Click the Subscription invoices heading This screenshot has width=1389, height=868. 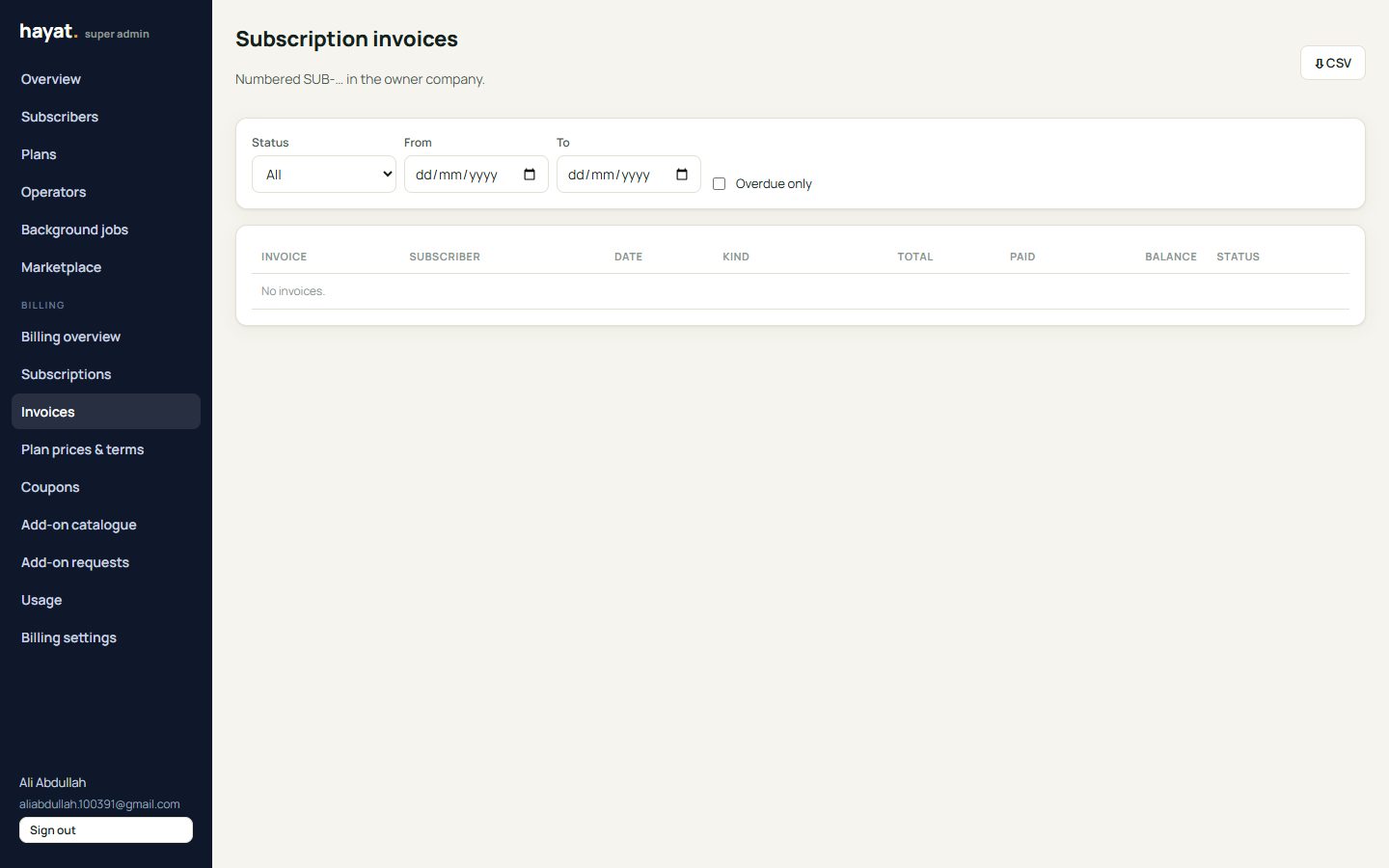[x=346, y=39]
